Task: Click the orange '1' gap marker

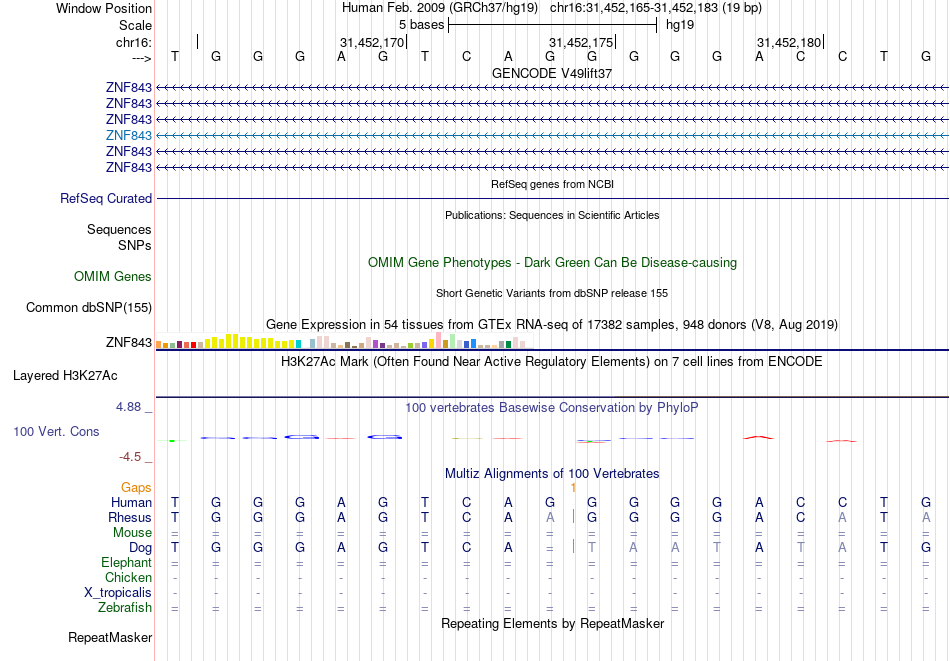Action: tap(573, 488)
